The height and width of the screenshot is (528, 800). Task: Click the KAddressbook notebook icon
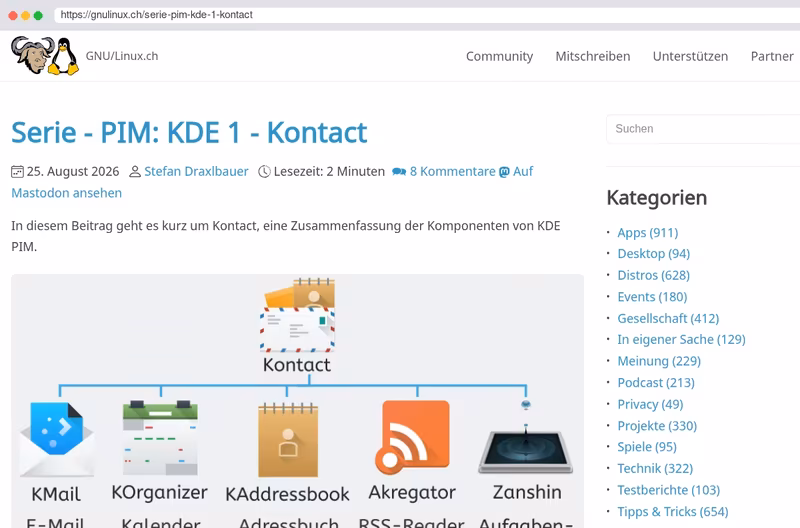pos(288,439)
